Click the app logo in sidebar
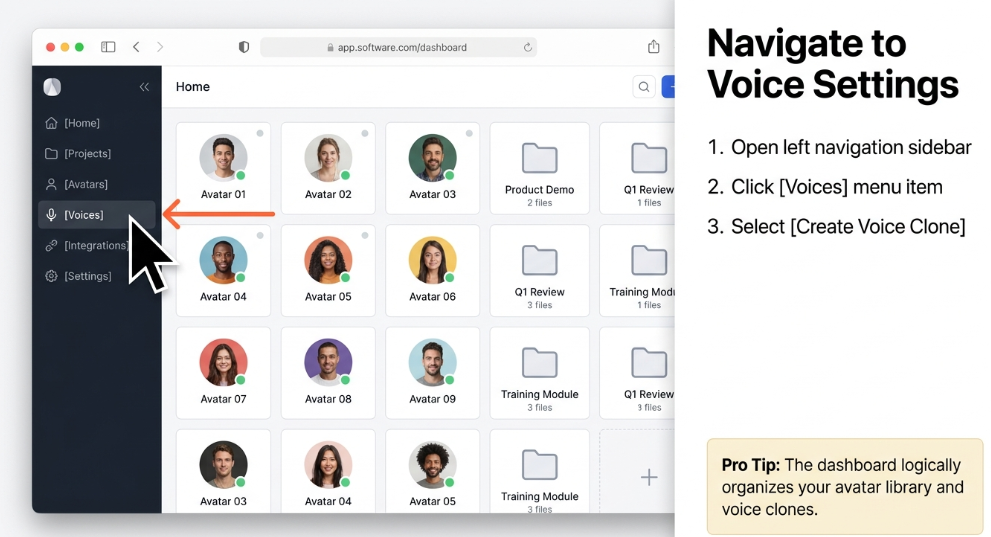This screenshot has width=991, height=537. (x=52, y=87)
